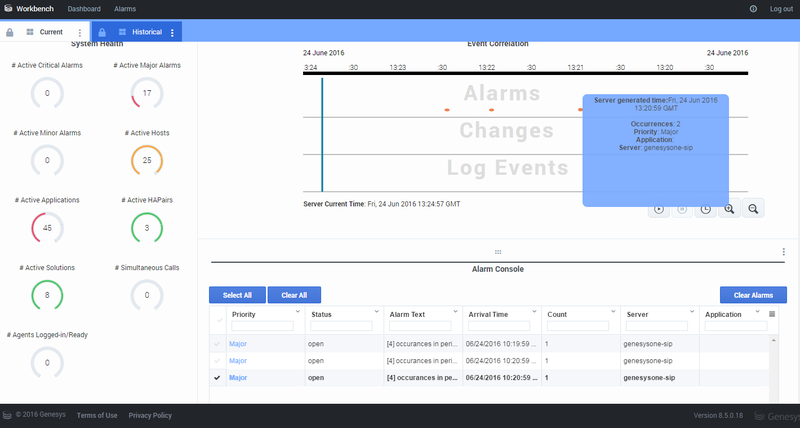Viewport: 800px width, 428px height.
Task: Click the Arrival Time filter input field
Action: (499, 326)
